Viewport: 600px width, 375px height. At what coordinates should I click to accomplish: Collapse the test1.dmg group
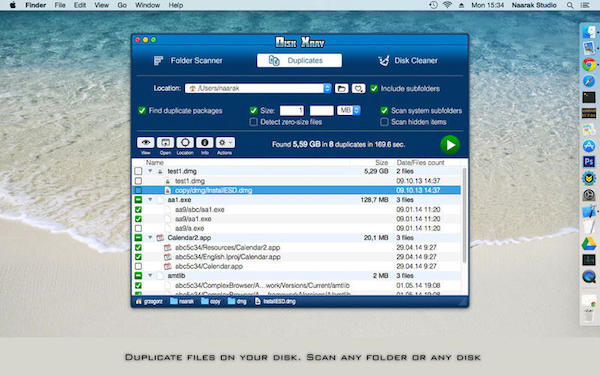(150, 171)
